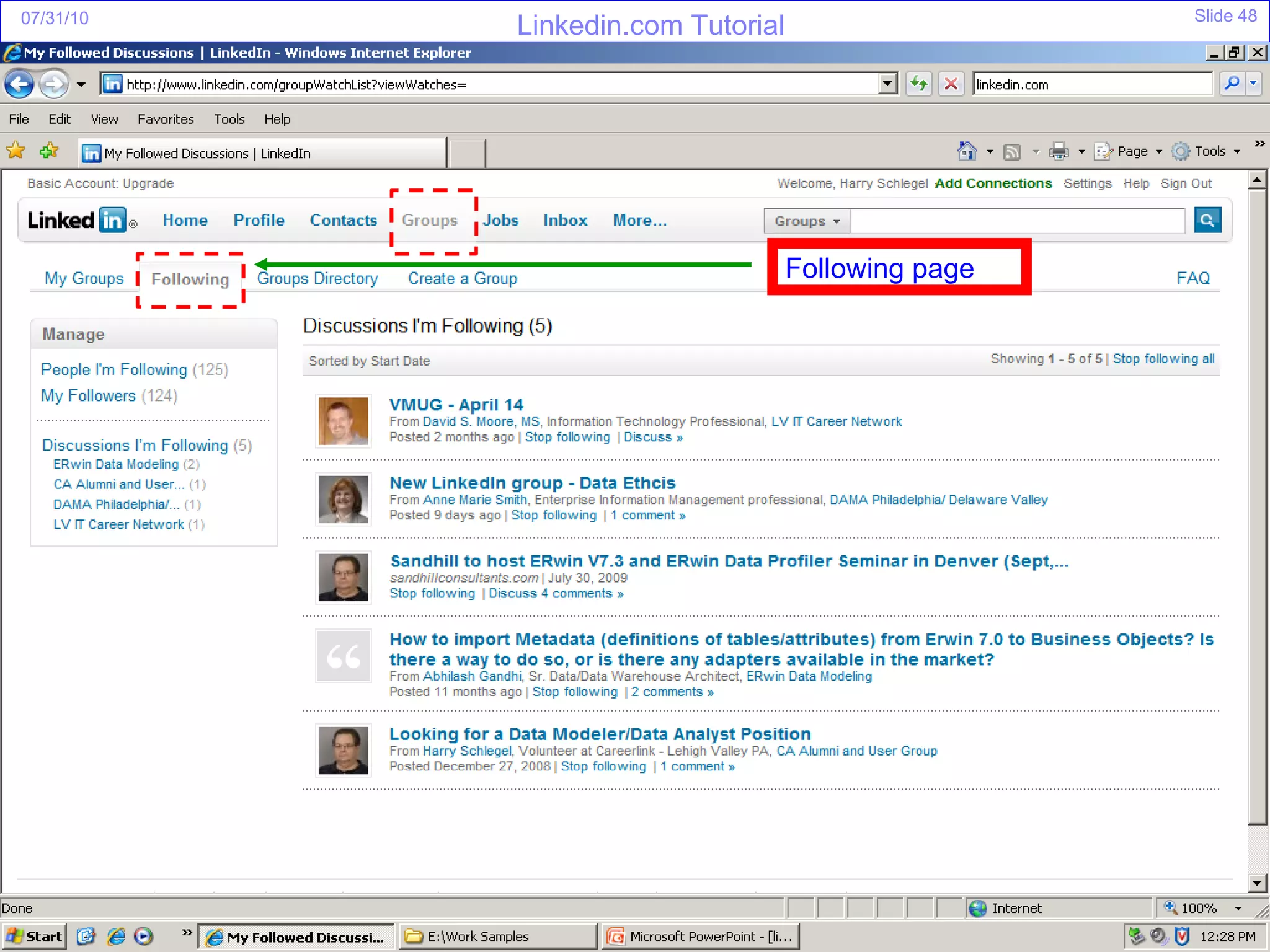Image resolution: width=1270 pixels, height=952 pixels.
Task: Open the VMUG - April 14 discussion
Action: click(x=456, y=405)
